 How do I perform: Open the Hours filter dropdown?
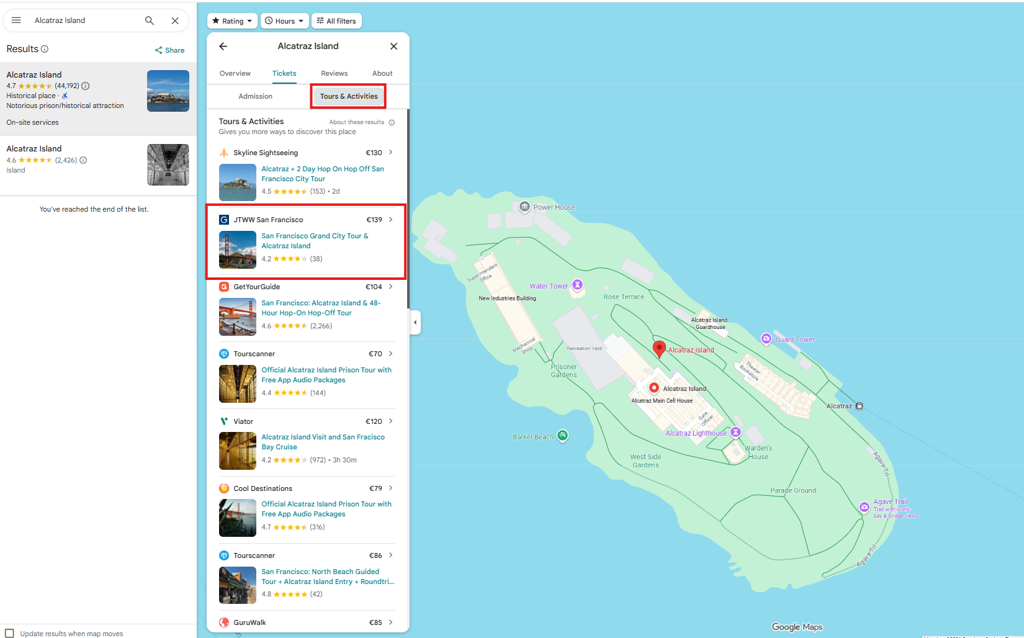tap(284, 21)
